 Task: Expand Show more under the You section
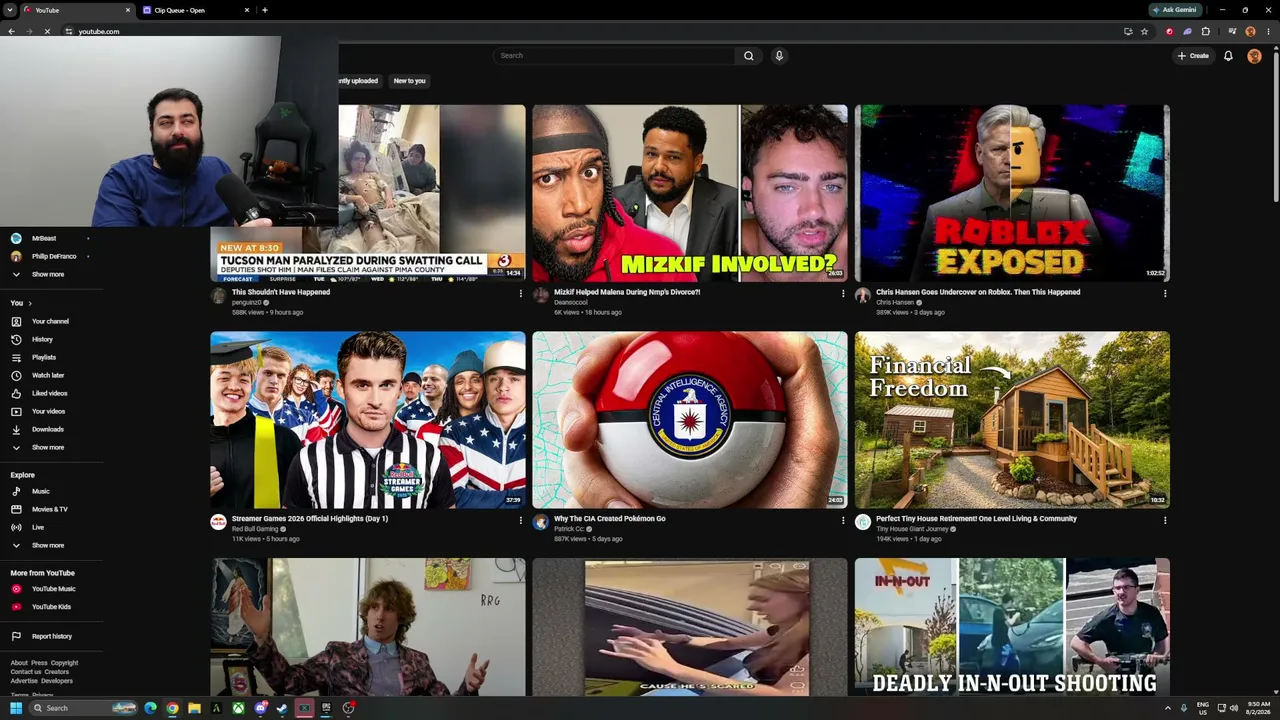51,447
